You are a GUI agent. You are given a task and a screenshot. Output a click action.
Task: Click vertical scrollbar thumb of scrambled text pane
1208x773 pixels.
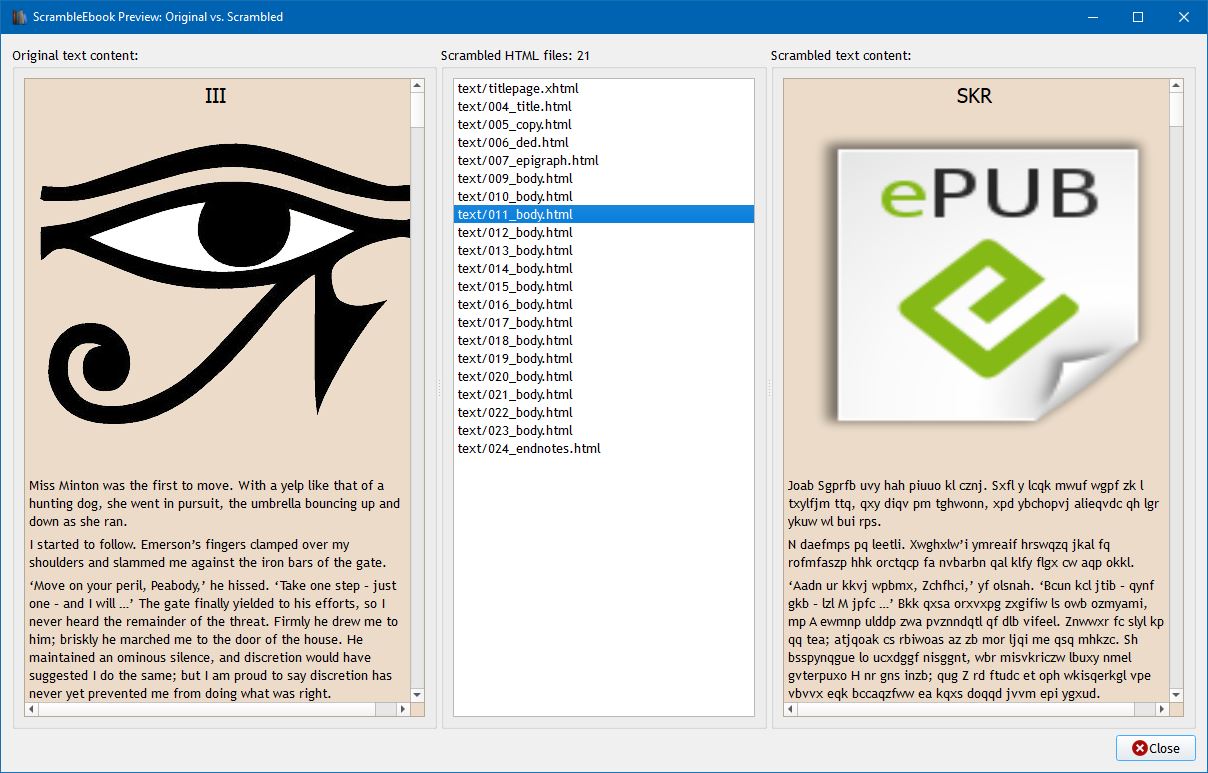click(1177, 111)
